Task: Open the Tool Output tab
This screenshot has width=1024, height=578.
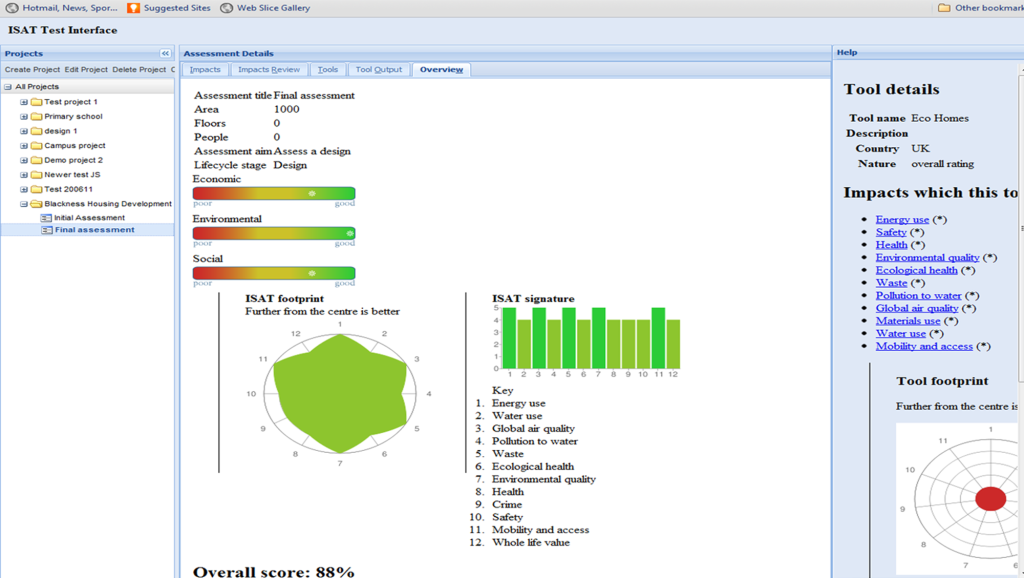Action: (x=378, y=70)
